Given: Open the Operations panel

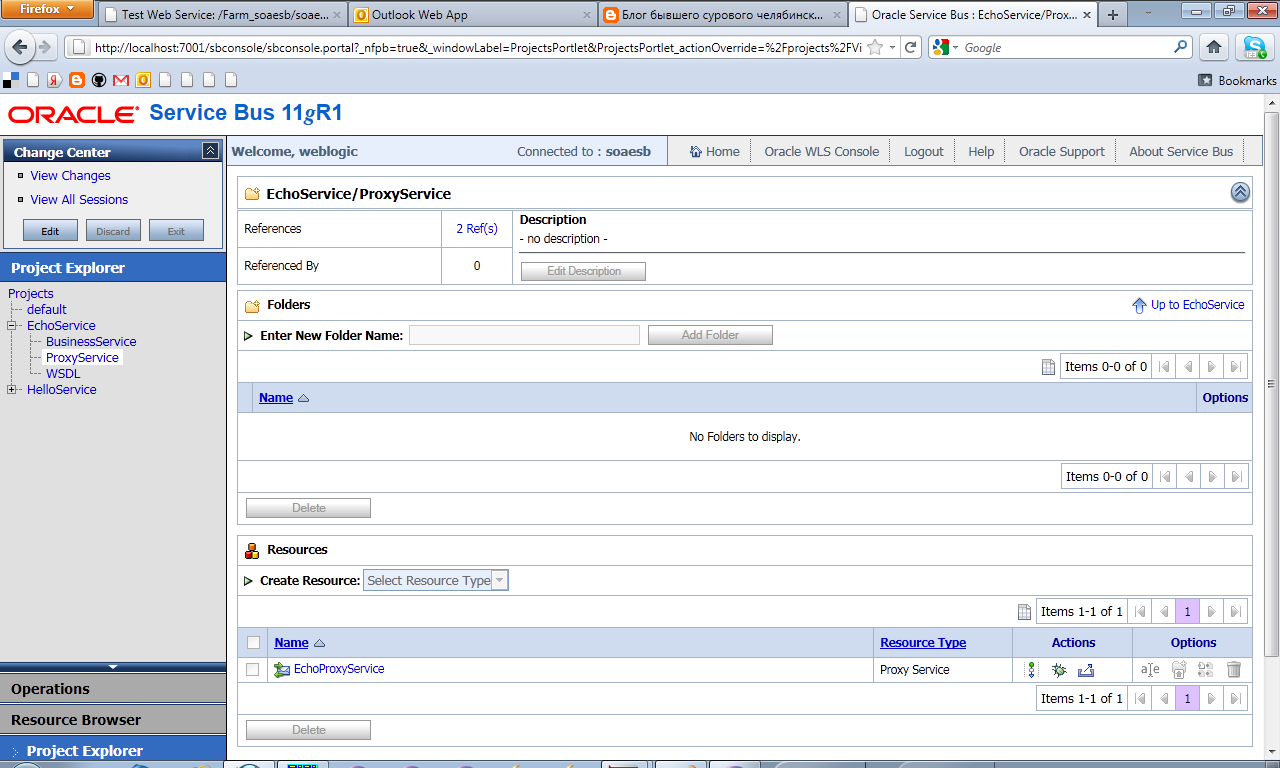Looking at the screenshot, I should (x=113, y=689).
